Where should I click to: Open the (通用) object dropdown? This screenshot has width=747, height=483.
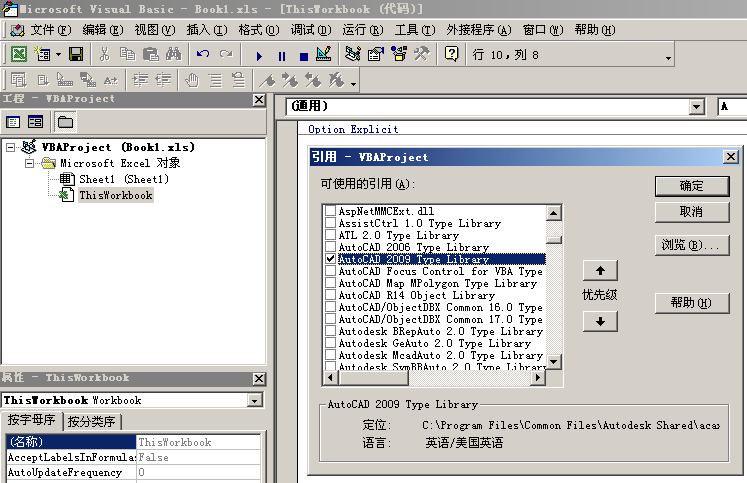(x=697, y=107)
